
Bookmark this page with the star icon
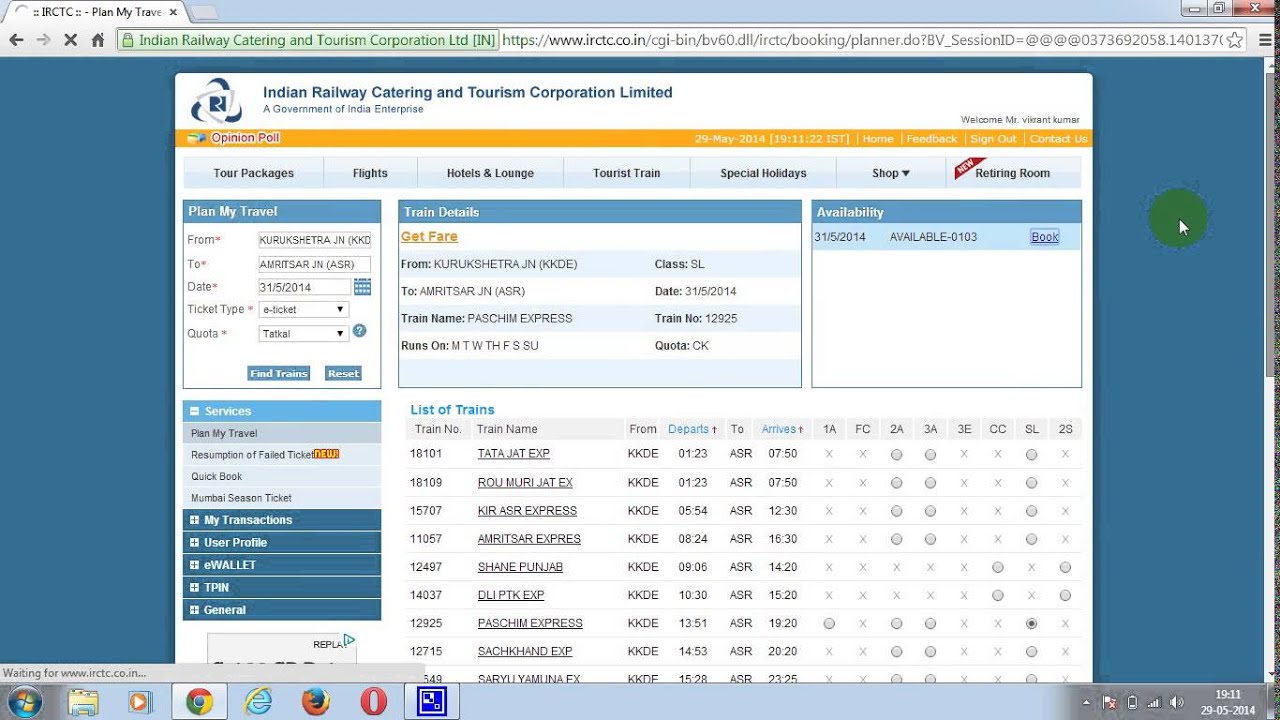1235,40
